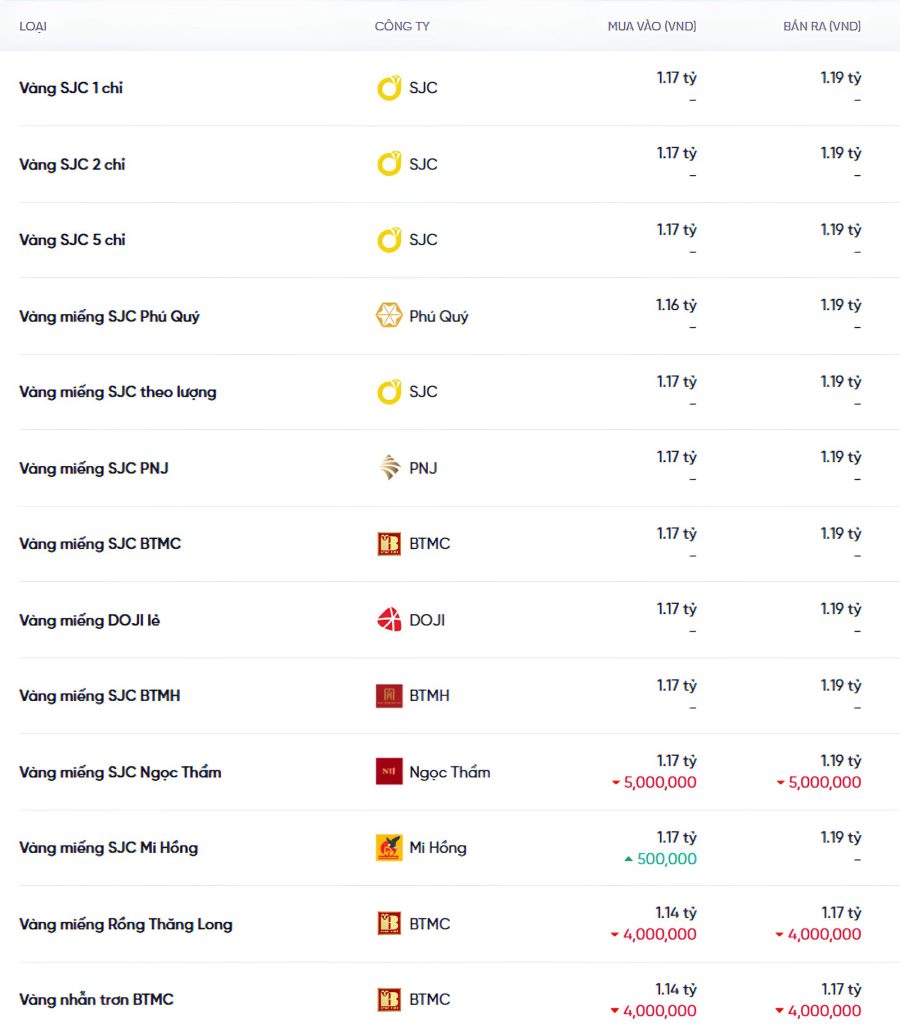The height and width of the screenshot is (1024, 900).
Task: Click the BÁN RA (VND) column header
Action: (822, 26)
